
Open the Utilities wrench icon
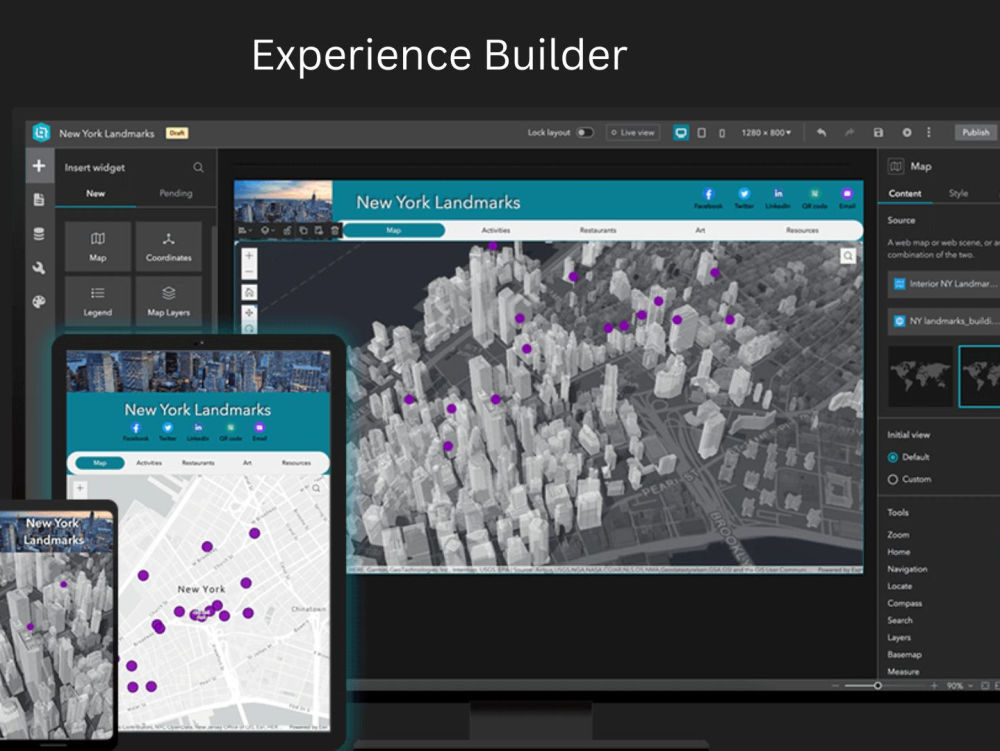39,268
